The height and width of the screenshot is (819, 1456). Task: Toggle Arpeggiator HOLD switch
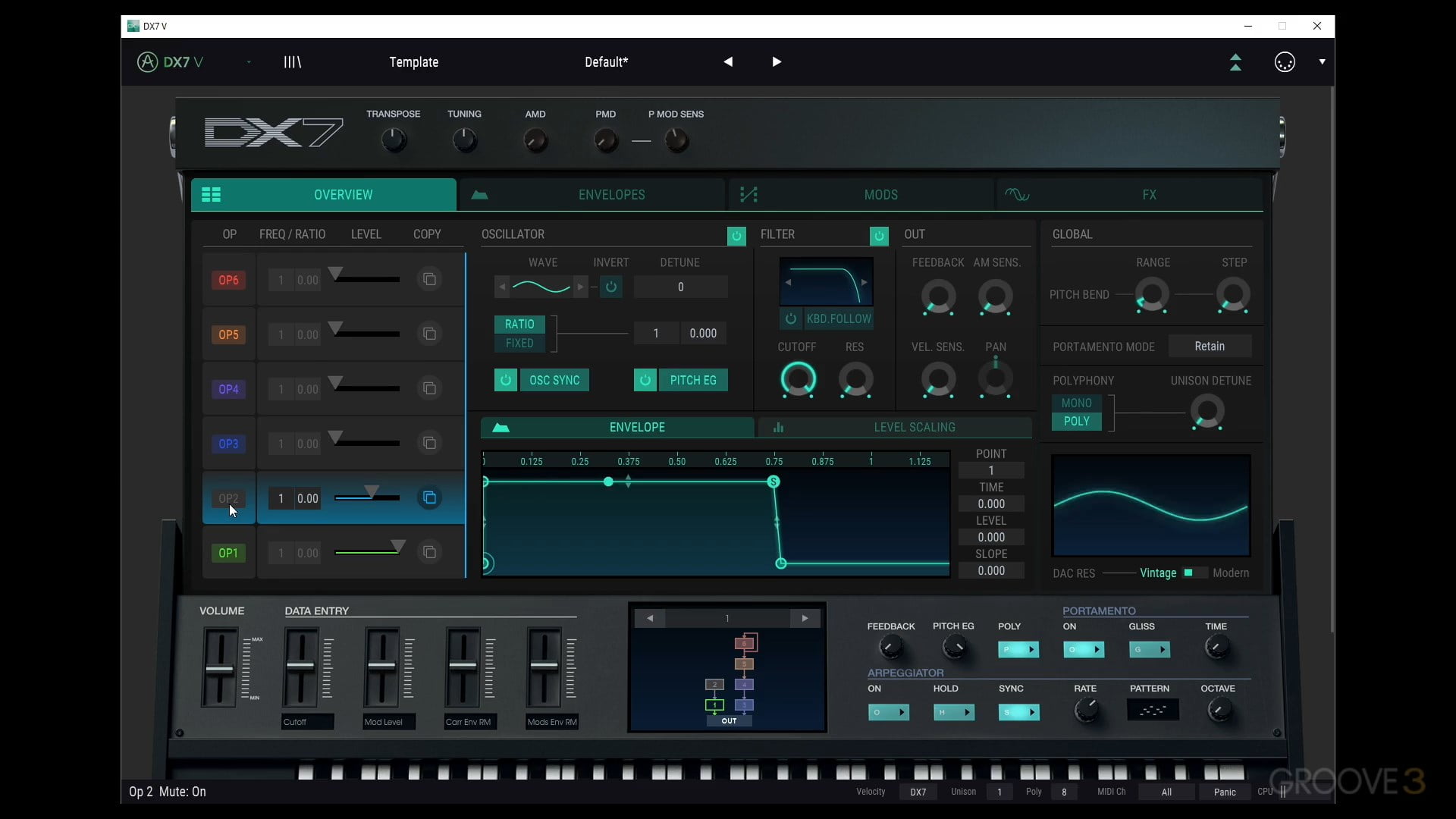point(954,712)
